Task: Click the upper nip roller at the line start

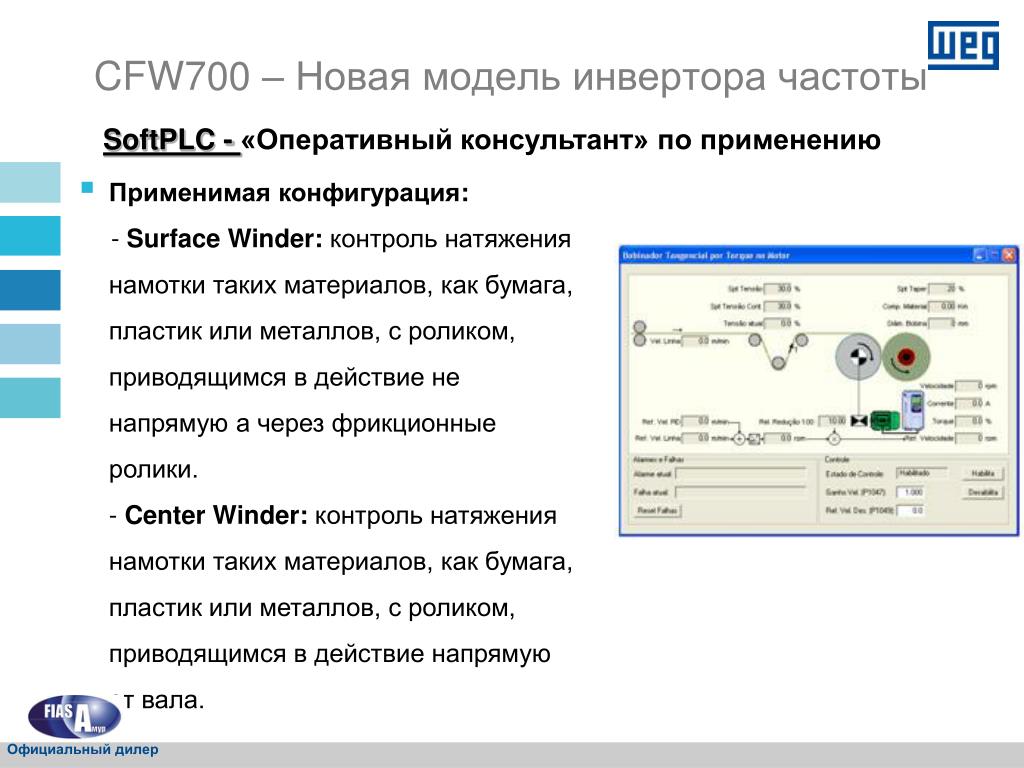Action: [x=639, y=326]
